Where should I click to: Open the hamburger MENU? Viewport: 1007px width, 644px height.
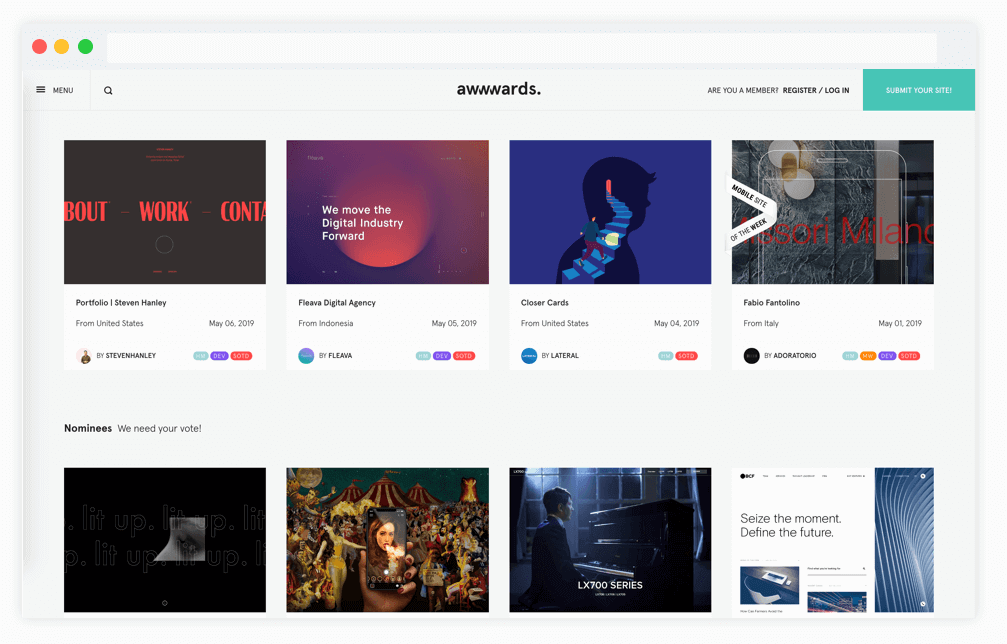55,91
